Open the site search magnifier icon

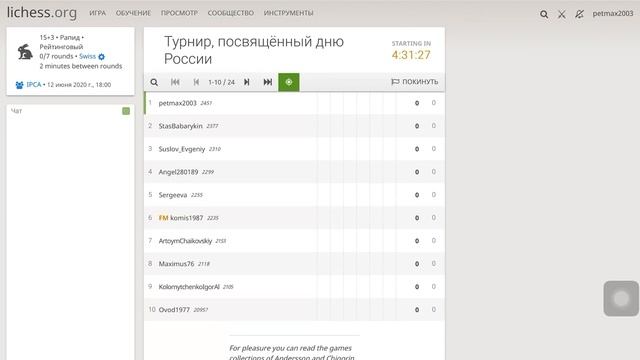[x=544, y=14]
